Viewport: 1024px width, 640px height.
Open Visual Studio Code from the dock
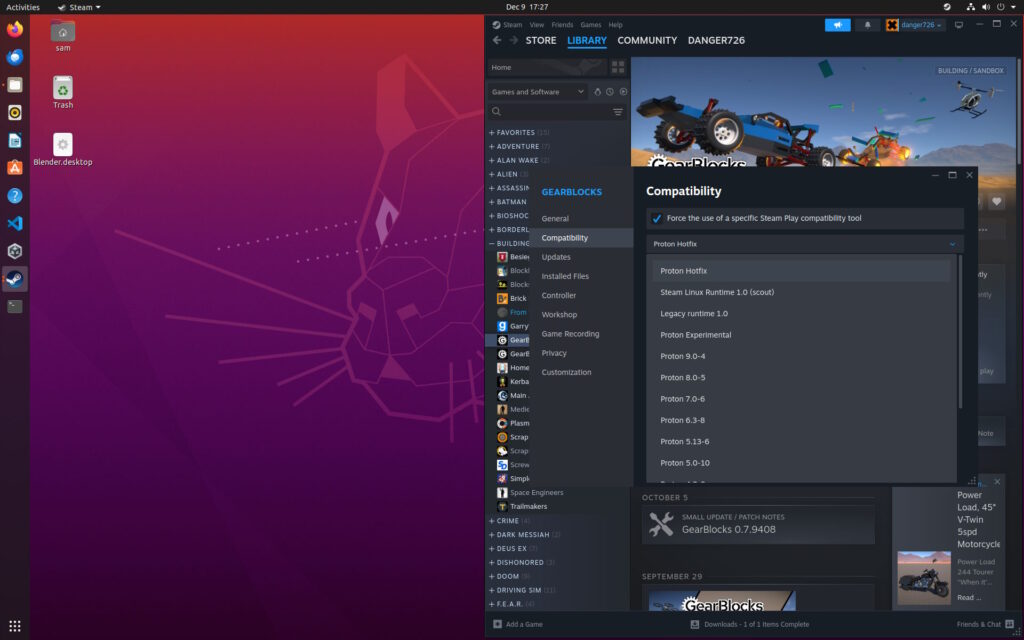click(15, 223)
